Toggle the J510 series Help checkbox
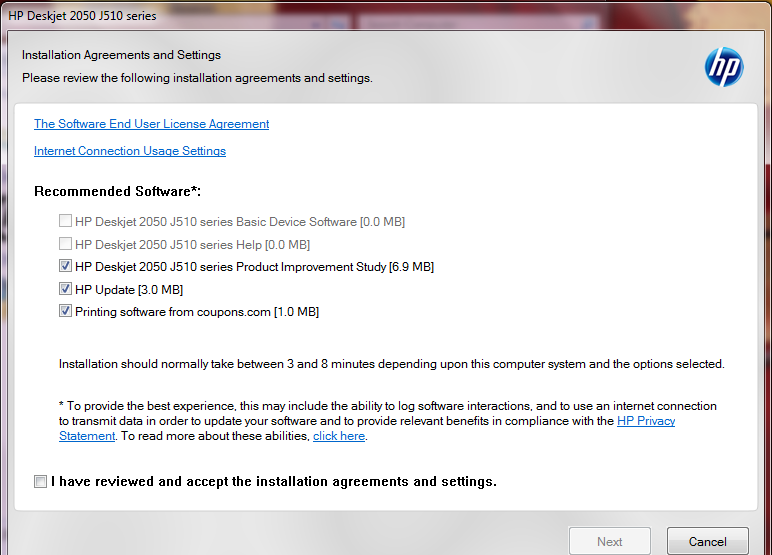The image size is (772, 555). pos(65,243)
